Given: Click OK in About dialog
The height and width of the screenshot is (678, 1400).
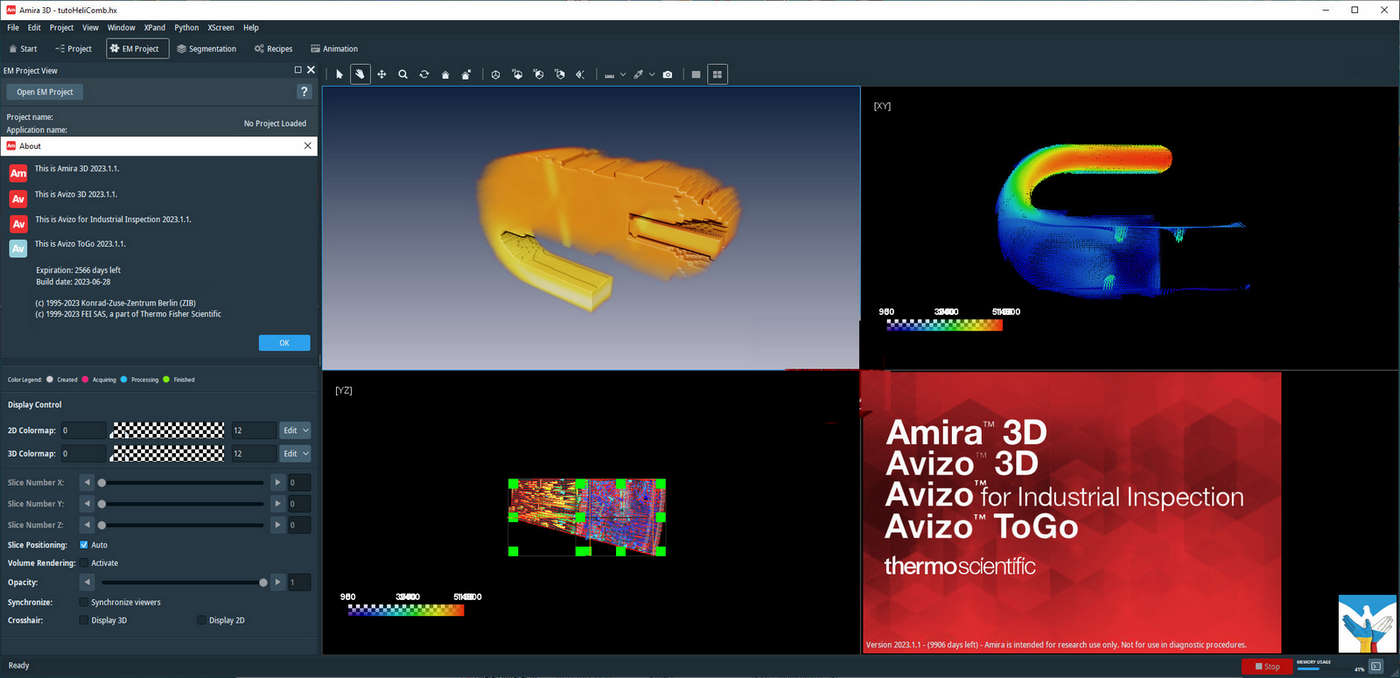Looking at the screenshot, I should (284, 343).
